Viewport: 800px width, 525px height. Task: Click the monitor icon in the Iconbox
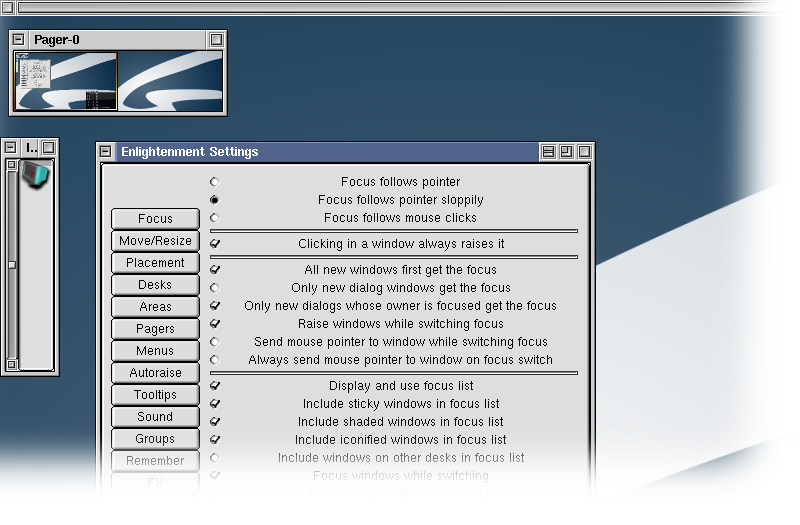(x=35, y=174)
